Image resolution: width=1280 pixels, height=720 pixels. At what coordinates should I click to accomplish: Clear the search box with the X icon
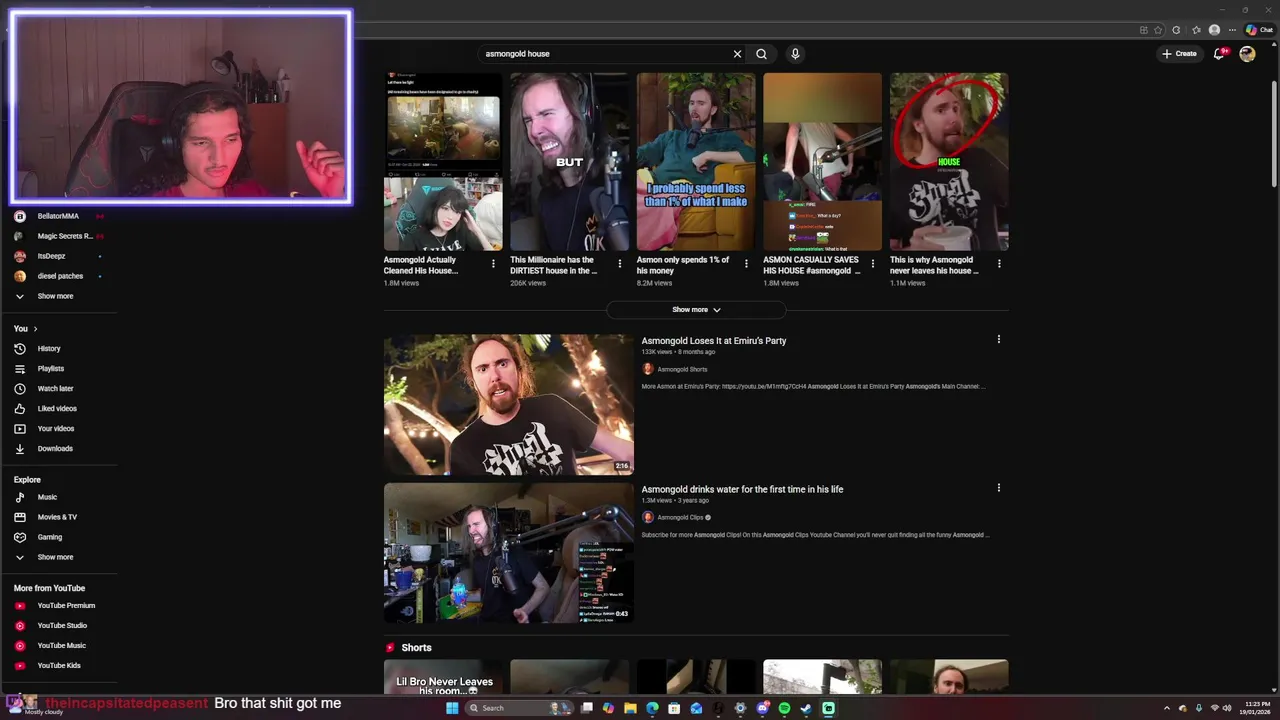tap(737, 54)
